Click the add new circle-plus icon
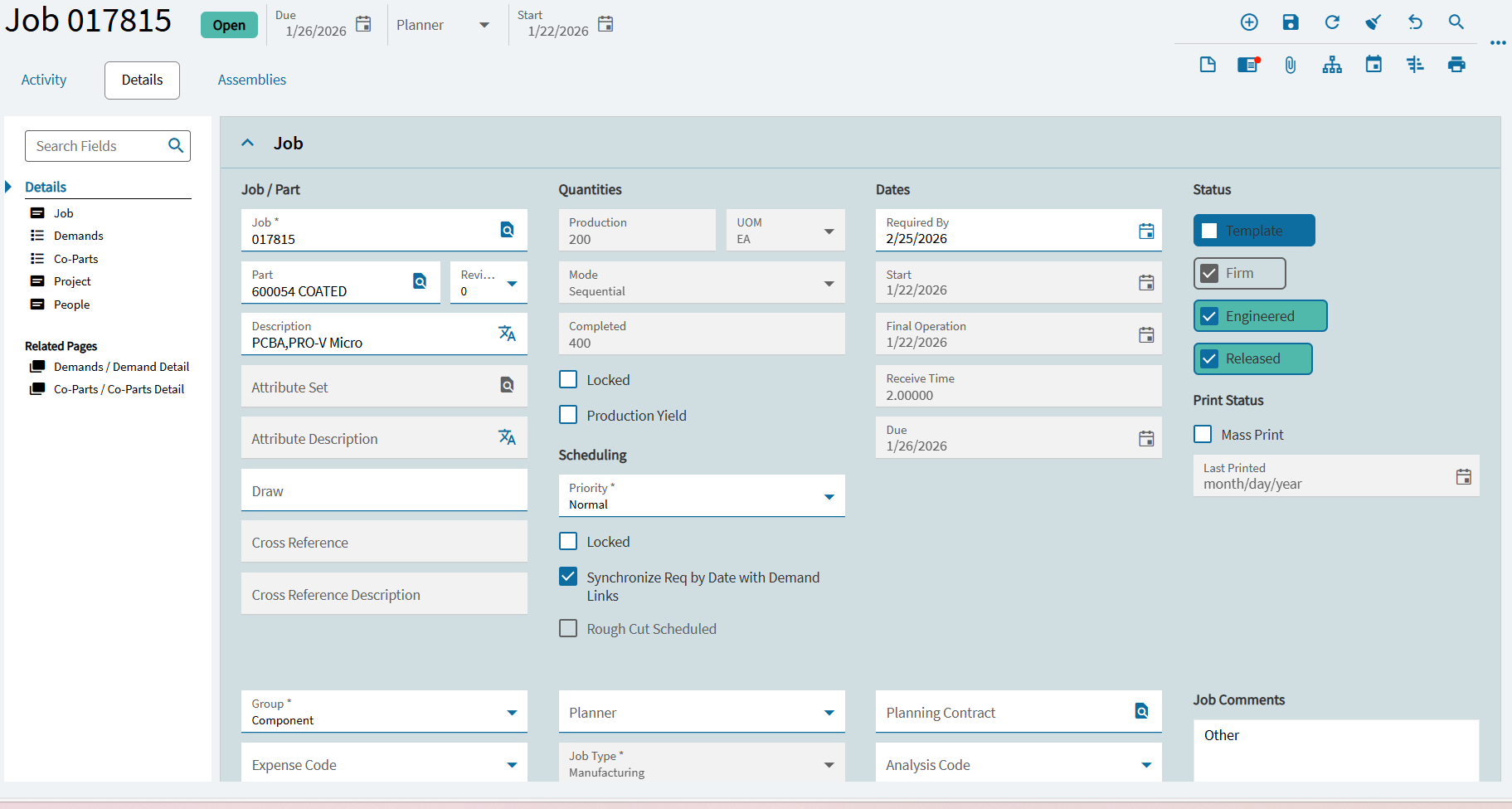The height and width of the screenshot is (809, 1512). (1249, 22)
